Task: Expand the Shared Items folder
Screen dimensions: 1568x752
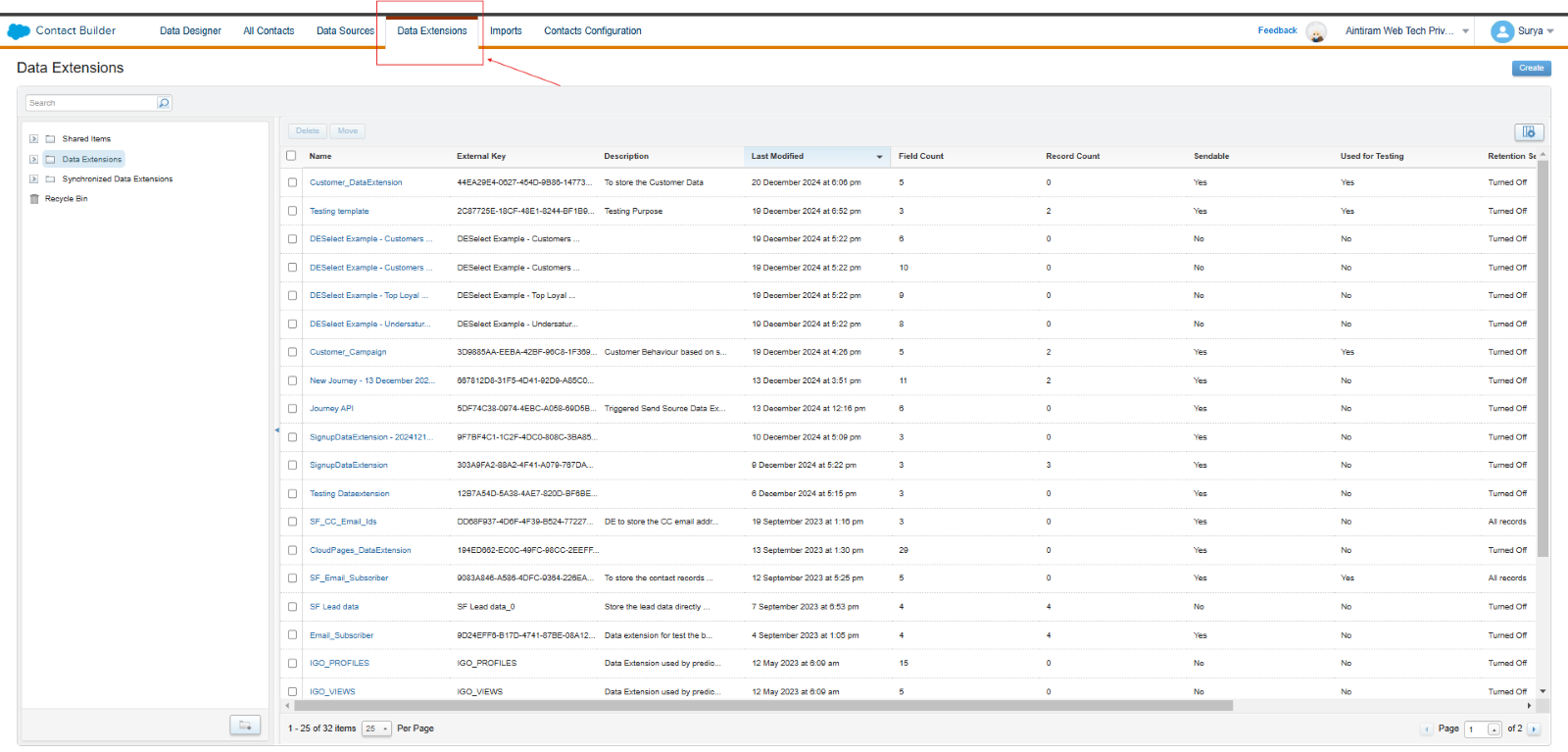Action: coord(33,139)
